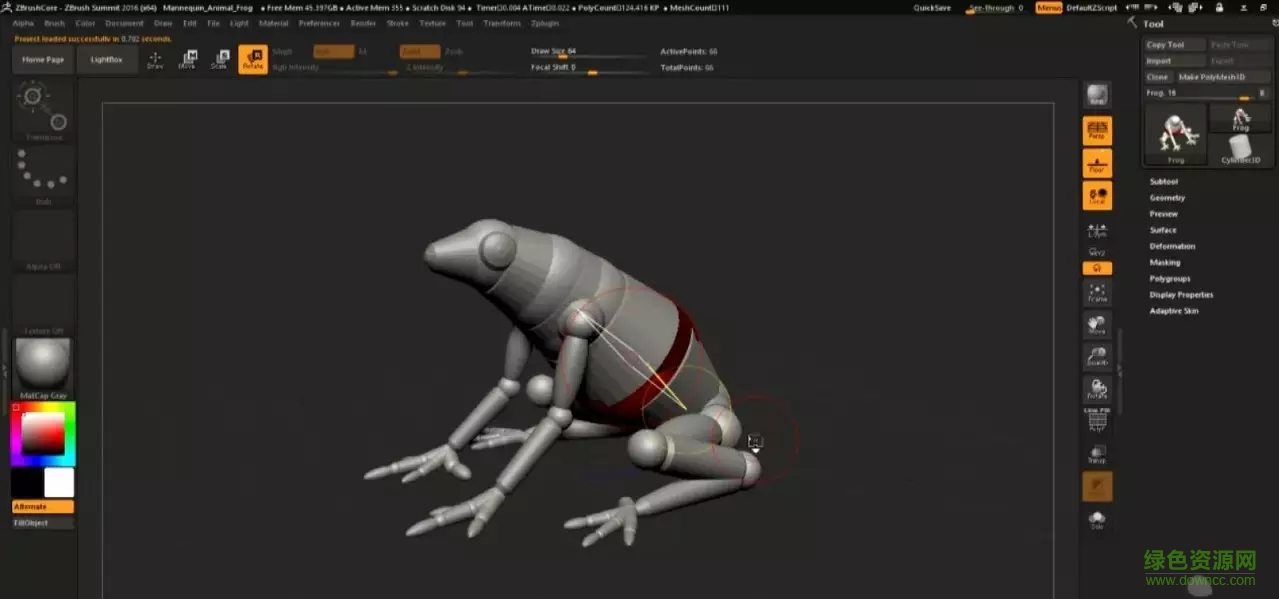The image size is (1279, 599).
Task: Open the Zplugin menu
Action: point(545,23)
